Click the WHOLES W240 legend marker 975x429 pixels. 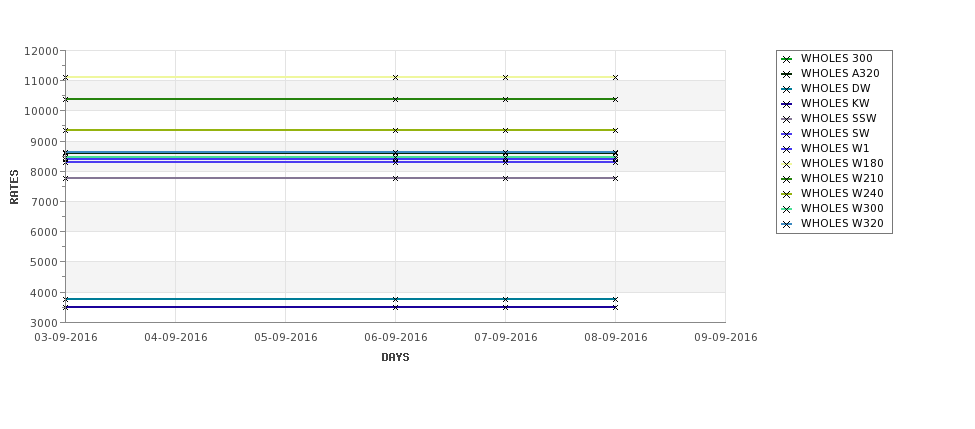(x=787, y=194)
